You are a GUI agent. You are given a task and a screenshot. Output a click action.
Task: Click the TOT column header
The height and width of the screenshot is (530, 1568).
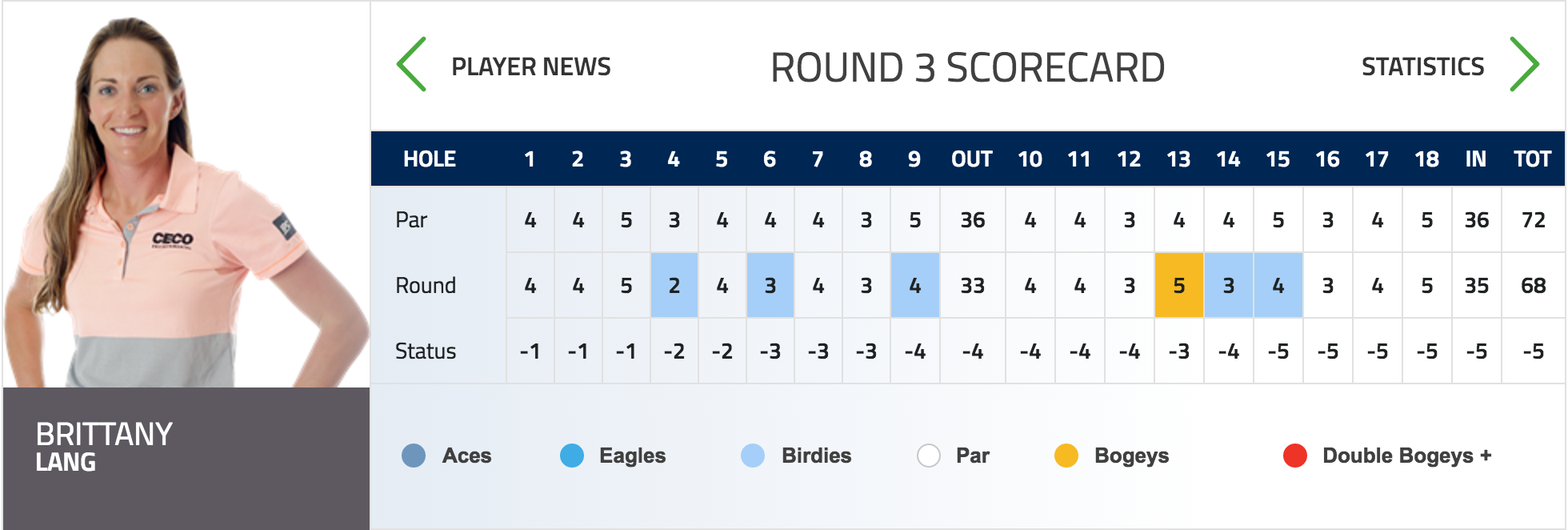(x=1533, y=159)
